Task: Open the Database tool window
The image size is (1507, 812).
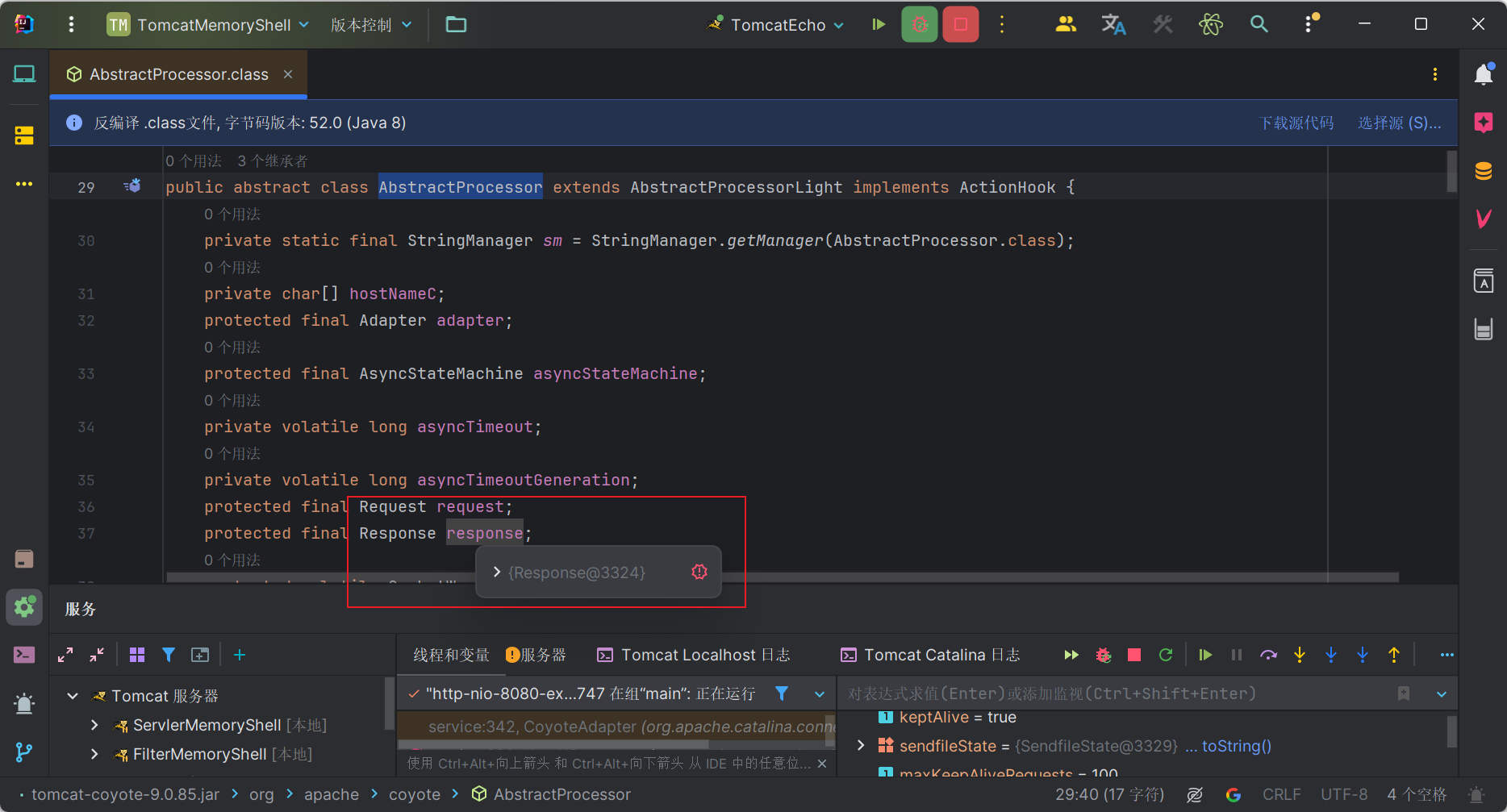Action: pyautogui.click(x=1484, y=171)
